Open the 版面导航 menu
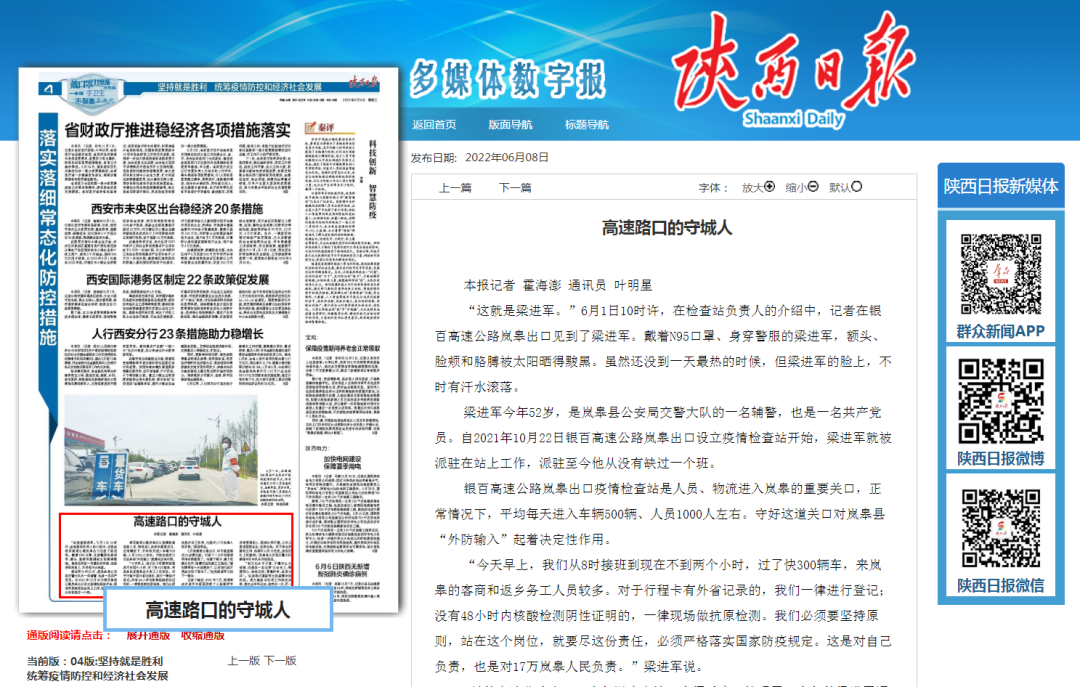The height and width of the screenshot is (687, 1080). click(510, 125)
